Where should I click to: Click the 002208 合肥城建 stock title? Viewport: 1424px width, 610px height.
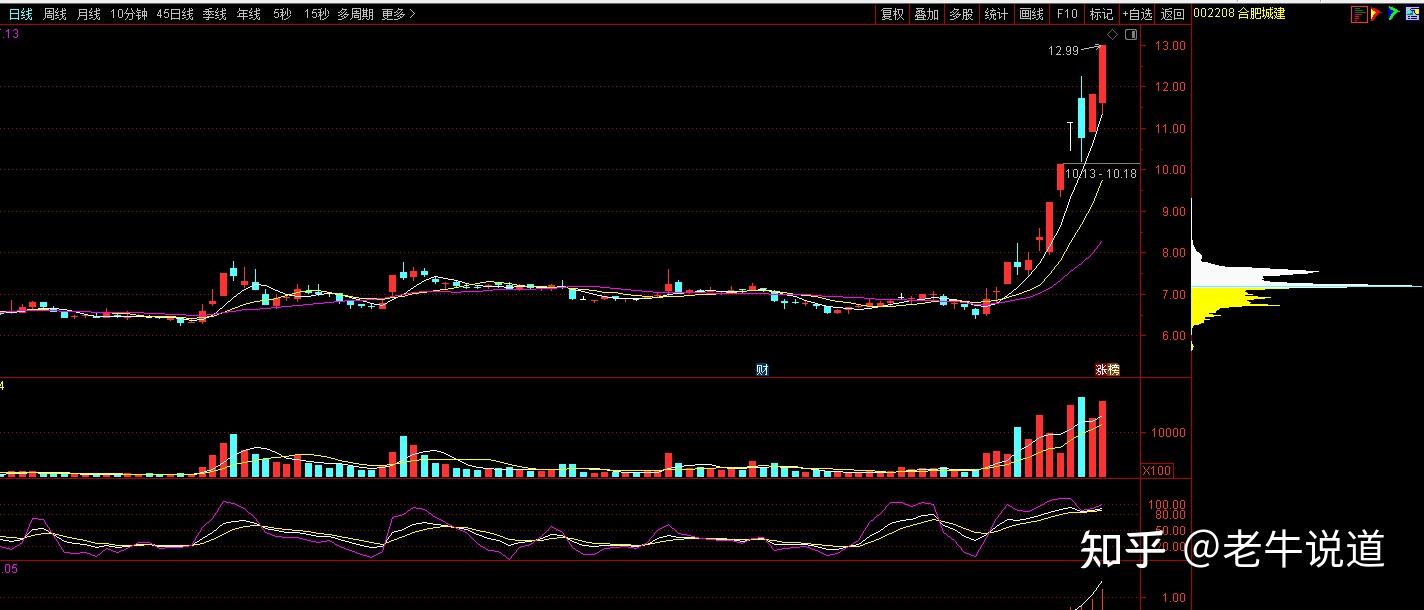point(1239,13)
